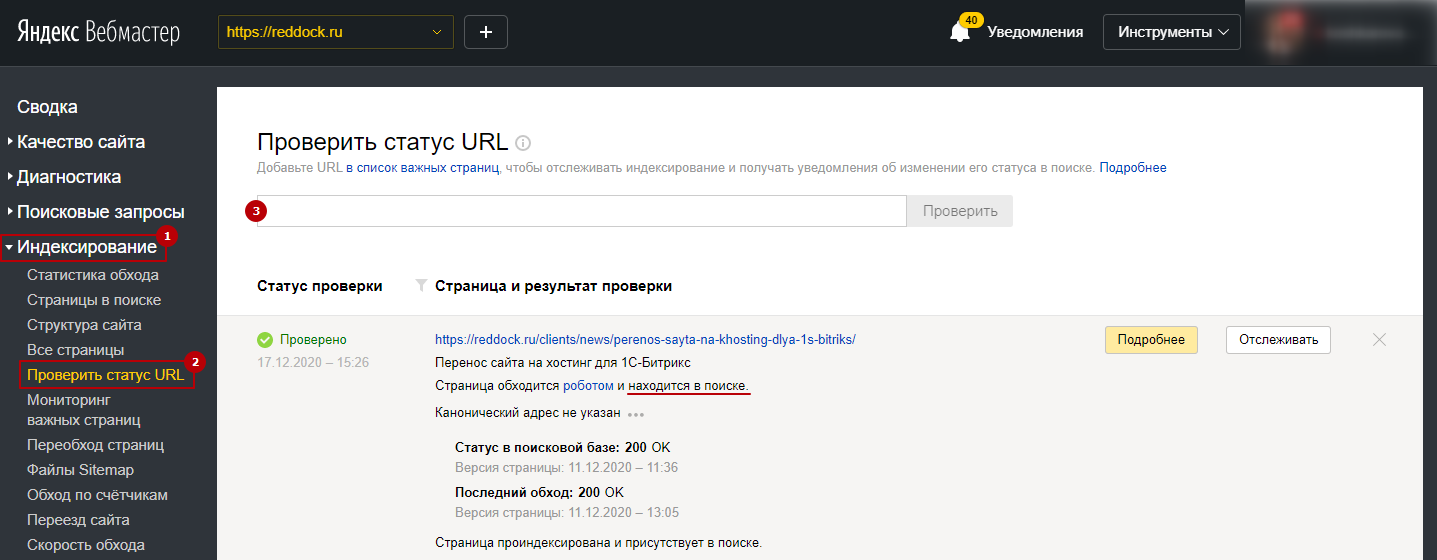Open Мониторинг важных страниц
Image resolution: width=1437 pixels, height=560 pixels.
[84, 410]
